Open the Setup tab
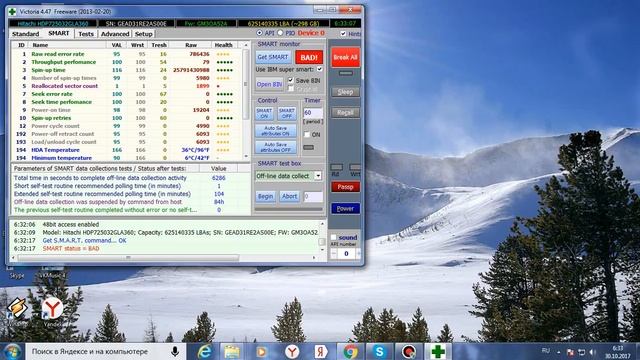 click(143, 34)
